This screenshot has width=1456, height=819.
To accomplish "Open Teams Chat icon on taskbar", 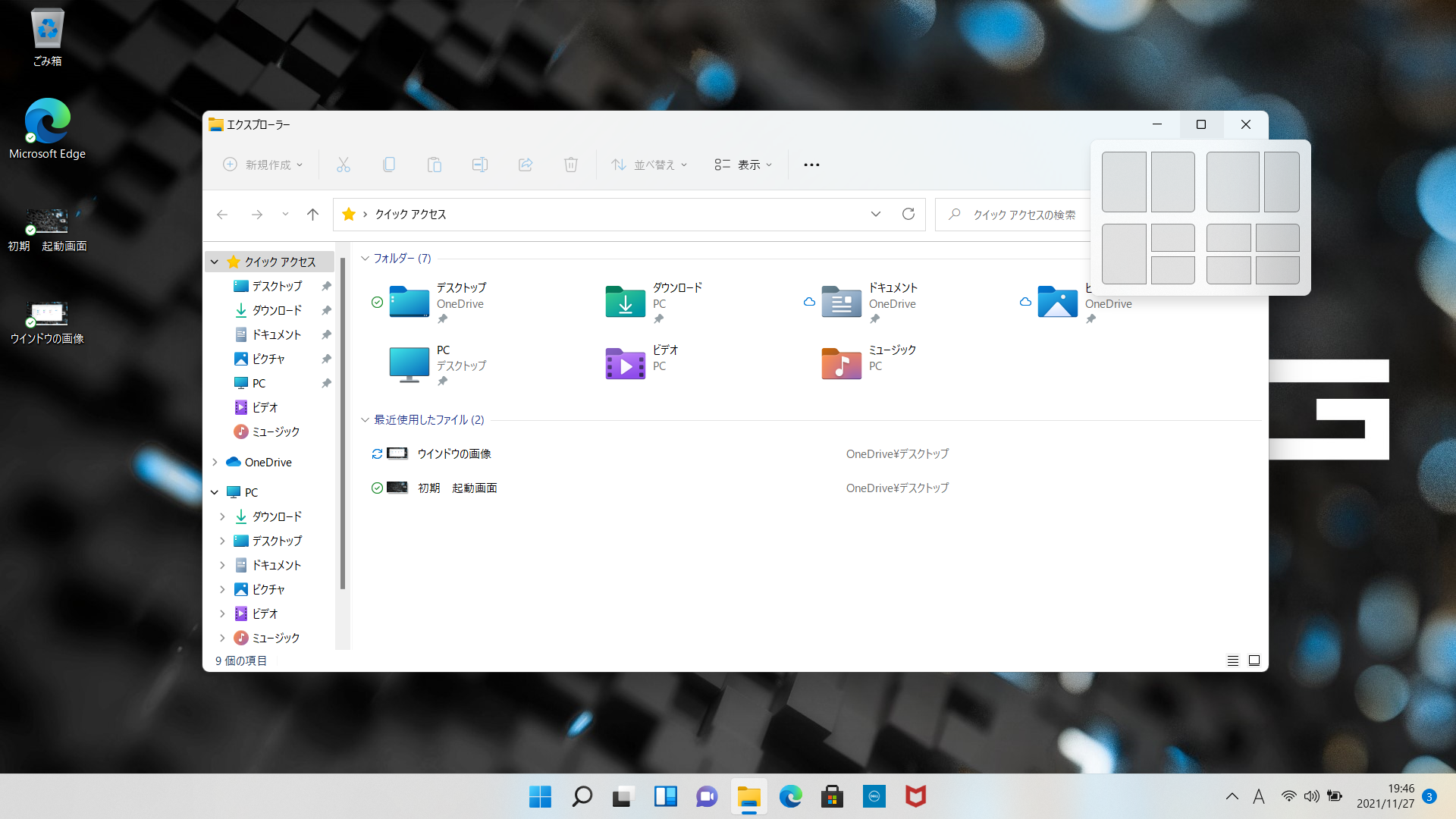I will click(x=707, y=796).
